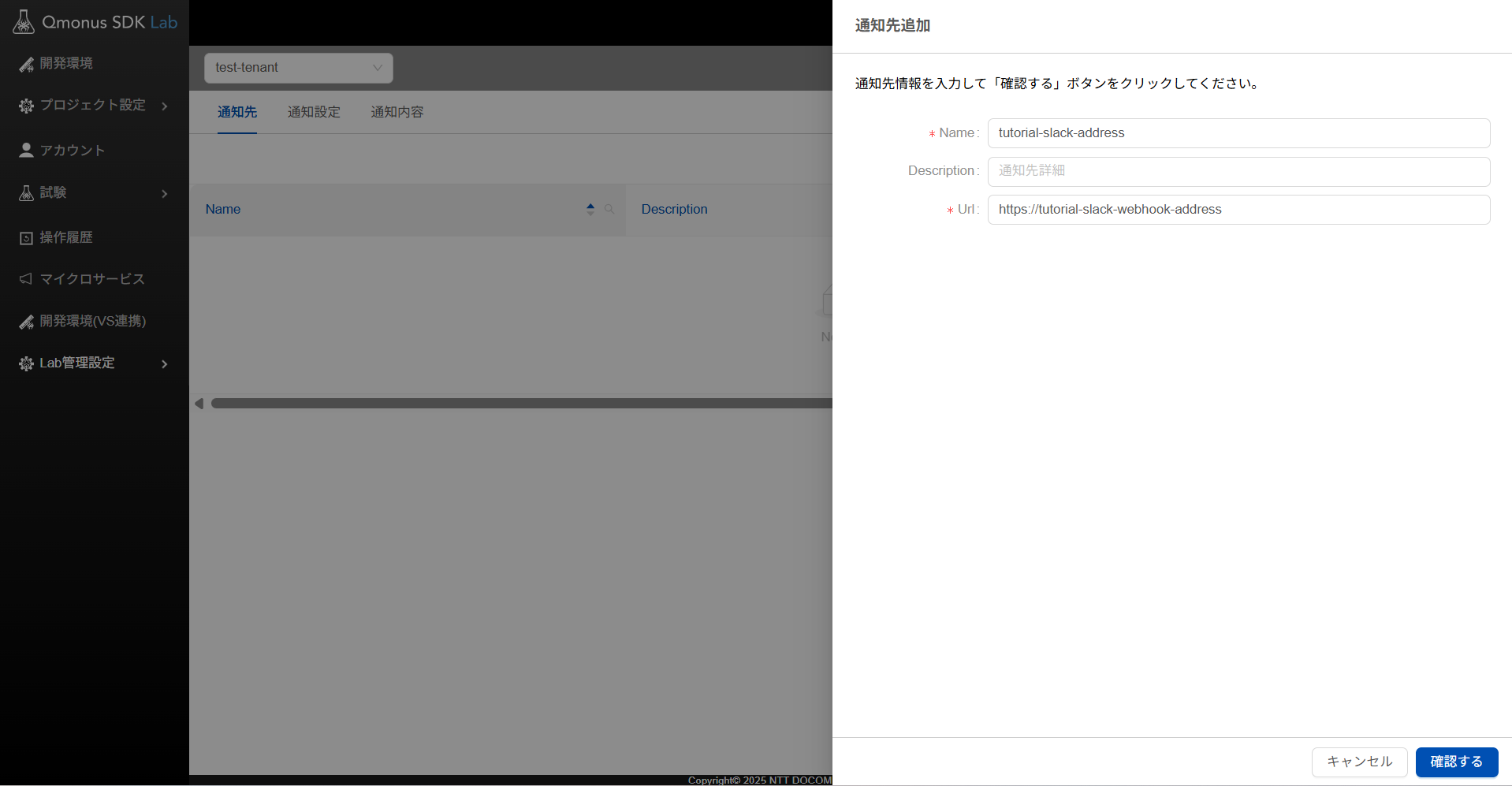Click the horizontal scrollbar under the table
This screenshot has width=1512, height=786.
click(520, 404)
